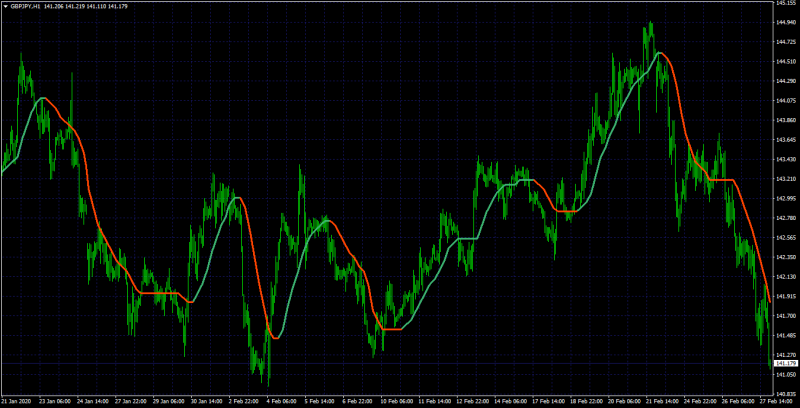The image size is (800, 408).
Task: Click the 11 Feb 14:00 time label
Action: coord(435,402)
